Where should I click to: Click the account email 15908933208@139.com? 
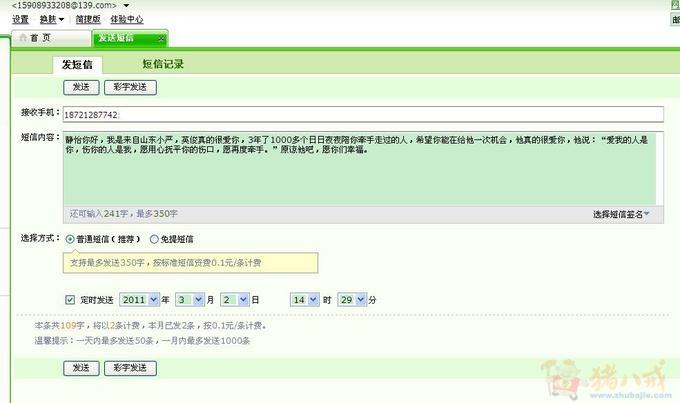click(64, 6)
